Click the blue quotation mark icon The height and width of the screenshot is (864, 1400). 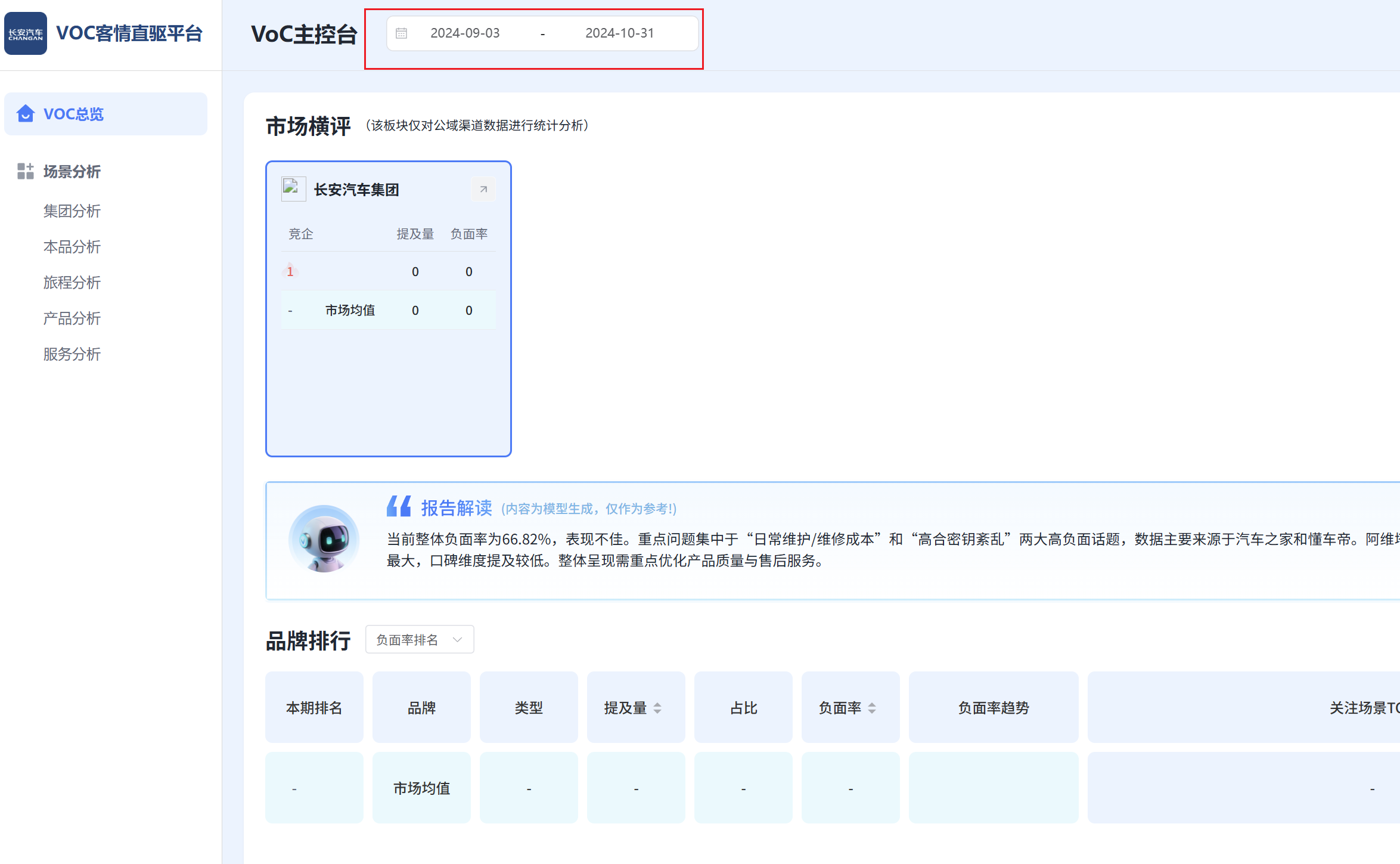click(399, 507)
